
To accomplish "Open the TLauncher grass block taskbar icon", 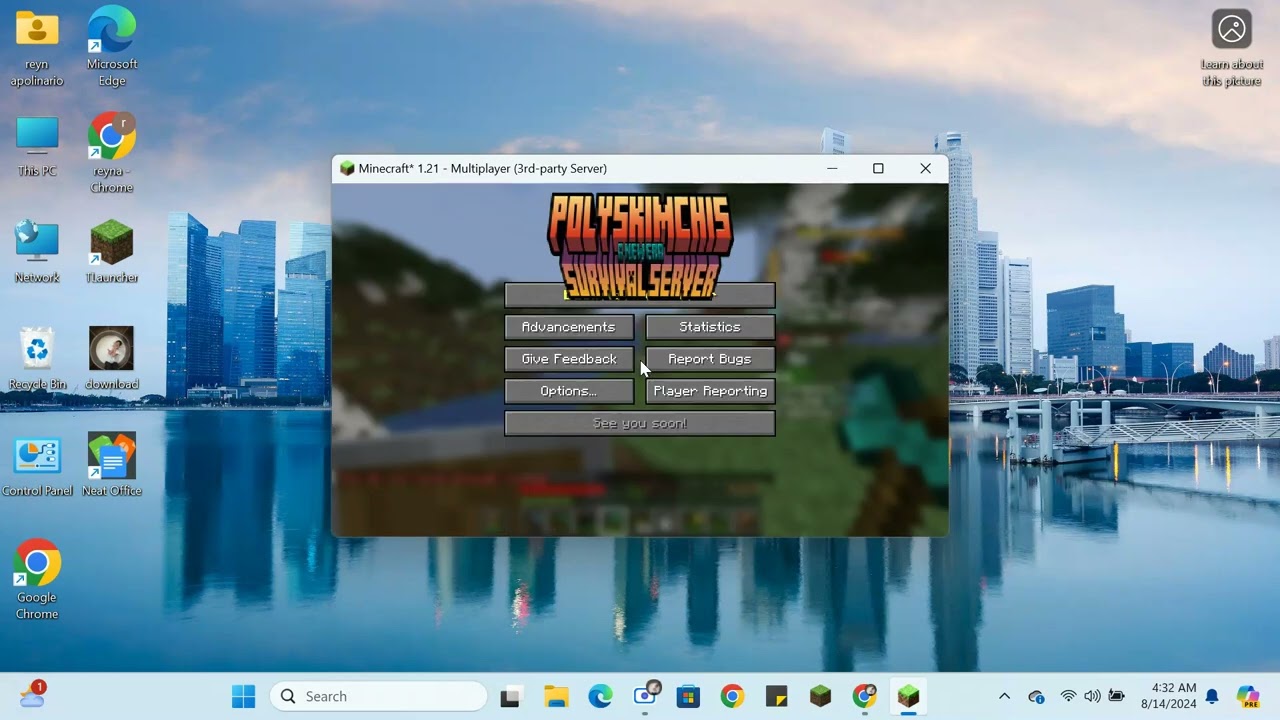I will (820, 697).
